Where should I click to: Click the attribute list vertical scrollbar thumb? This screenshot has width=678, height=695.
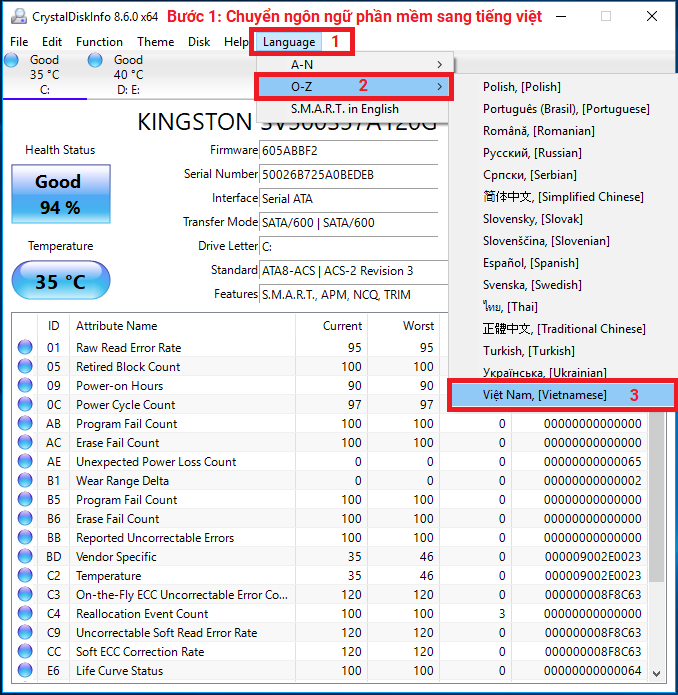point(657,497)
